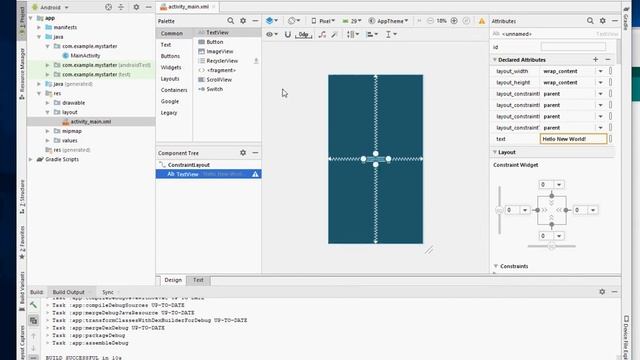Open the API 29 version dropdown

click(x=352, y=21)
